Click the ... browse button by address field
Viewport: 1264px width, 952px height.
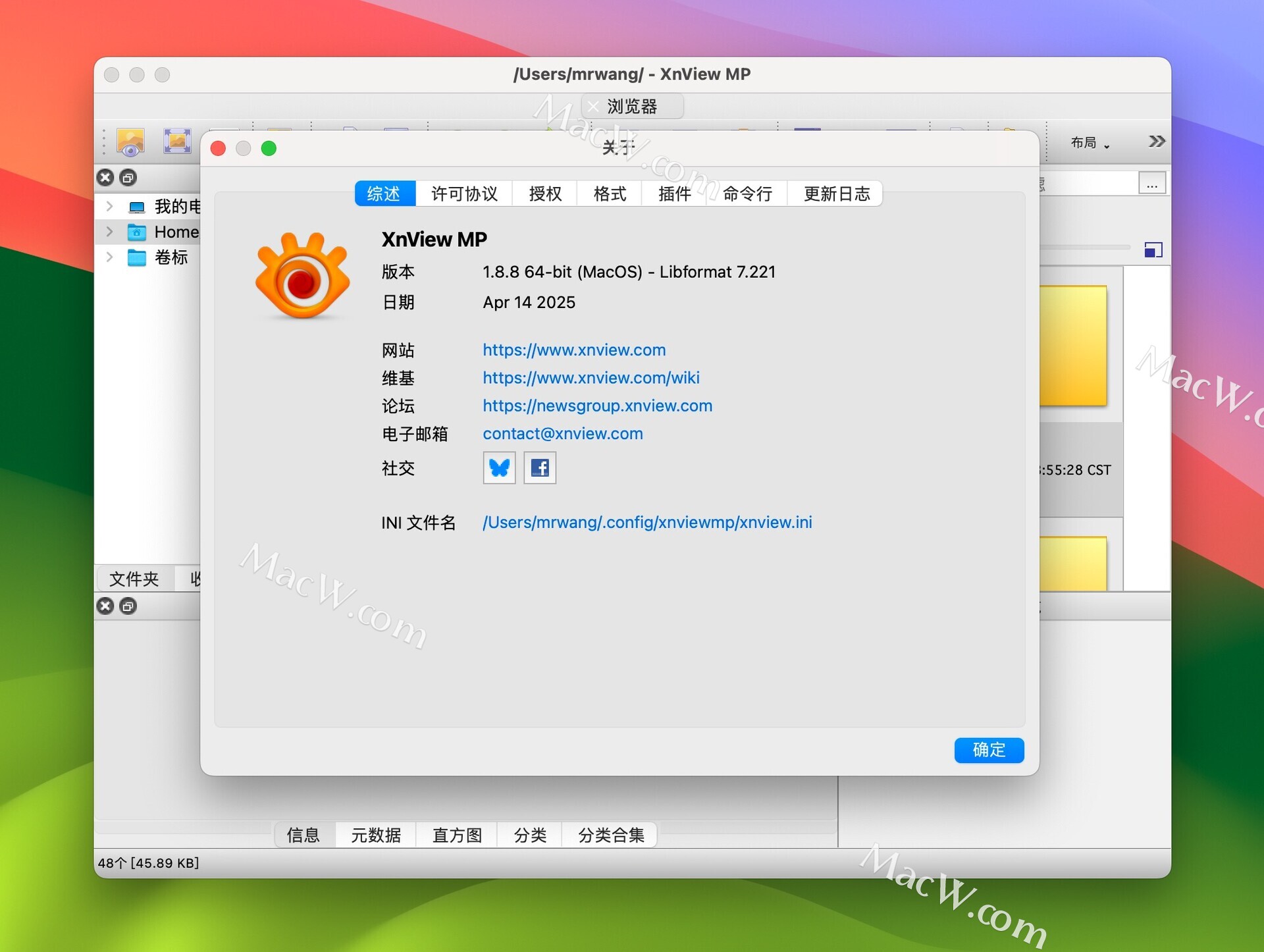(1152, 183)
